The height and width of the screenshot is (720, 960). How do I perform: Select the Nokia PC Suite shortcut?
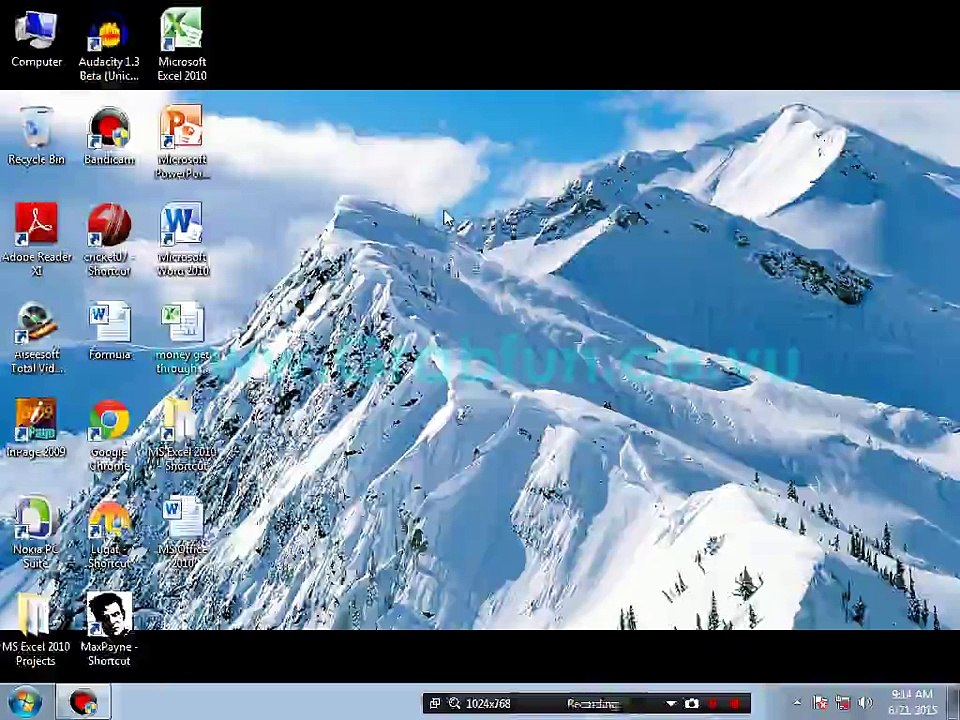tap(36, 532)
